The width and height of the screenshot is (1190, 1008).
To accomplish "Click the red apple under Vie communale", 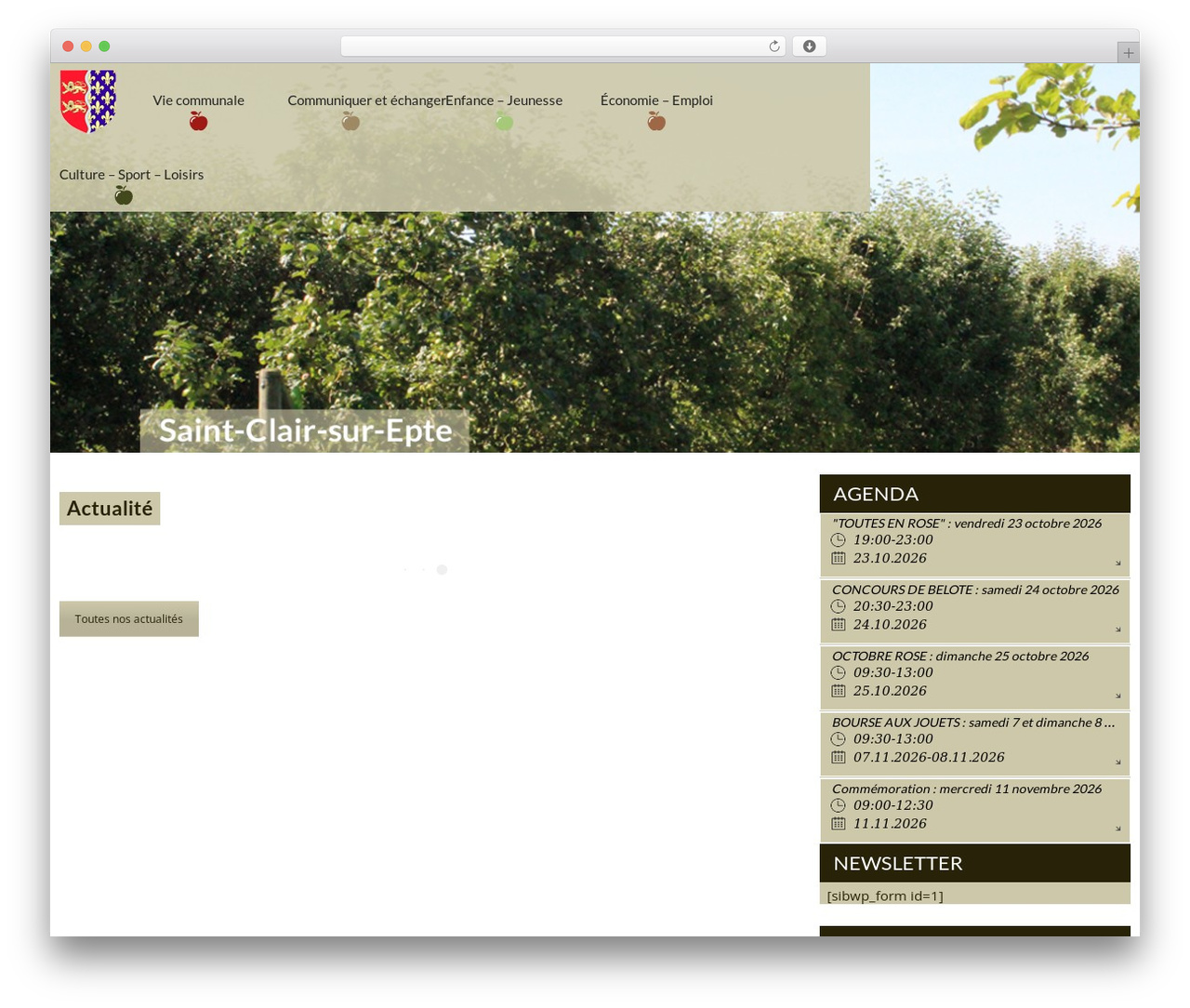I will pyautogui.click(x=198, y=121).
